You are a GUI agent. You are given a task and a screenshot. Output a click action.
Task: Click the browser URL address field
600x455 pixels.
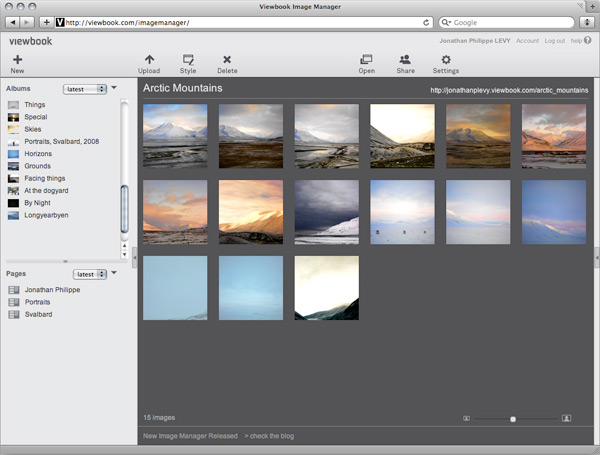click(x=244, y=23)
